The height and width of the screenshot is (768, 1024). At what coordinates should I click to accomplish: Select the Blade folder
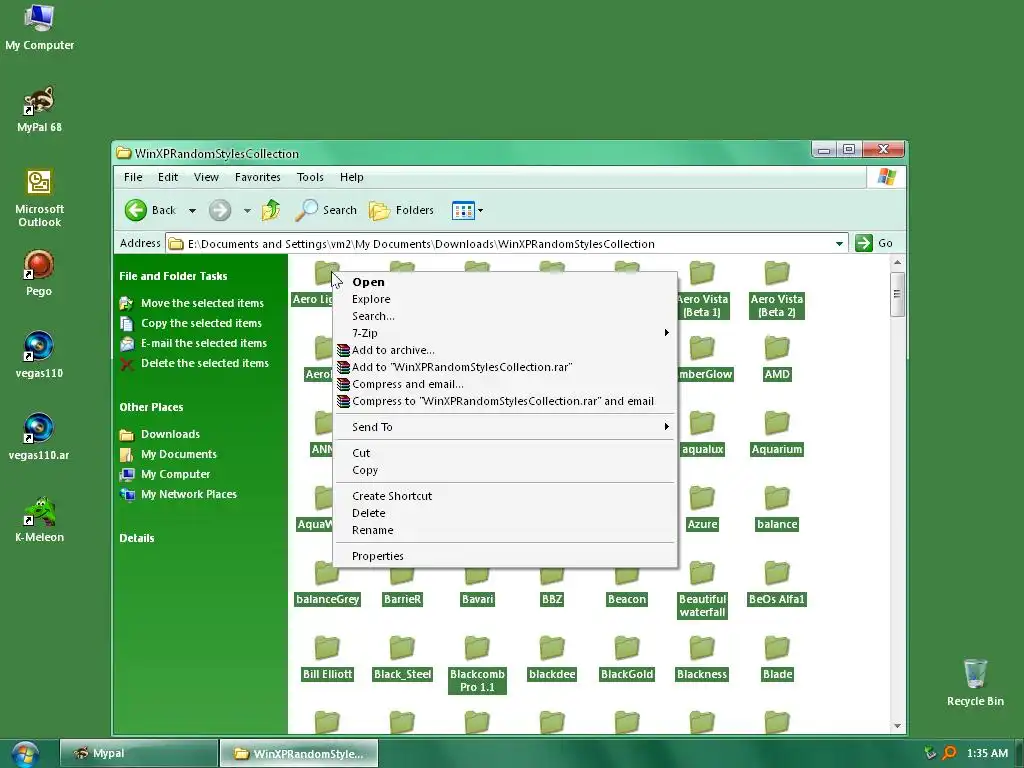tap(777, 658)
